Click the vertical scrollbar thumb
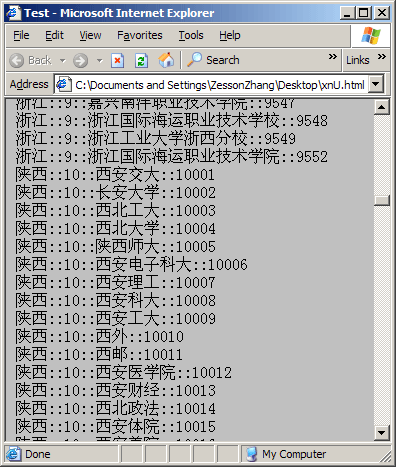 pos(382,200)
